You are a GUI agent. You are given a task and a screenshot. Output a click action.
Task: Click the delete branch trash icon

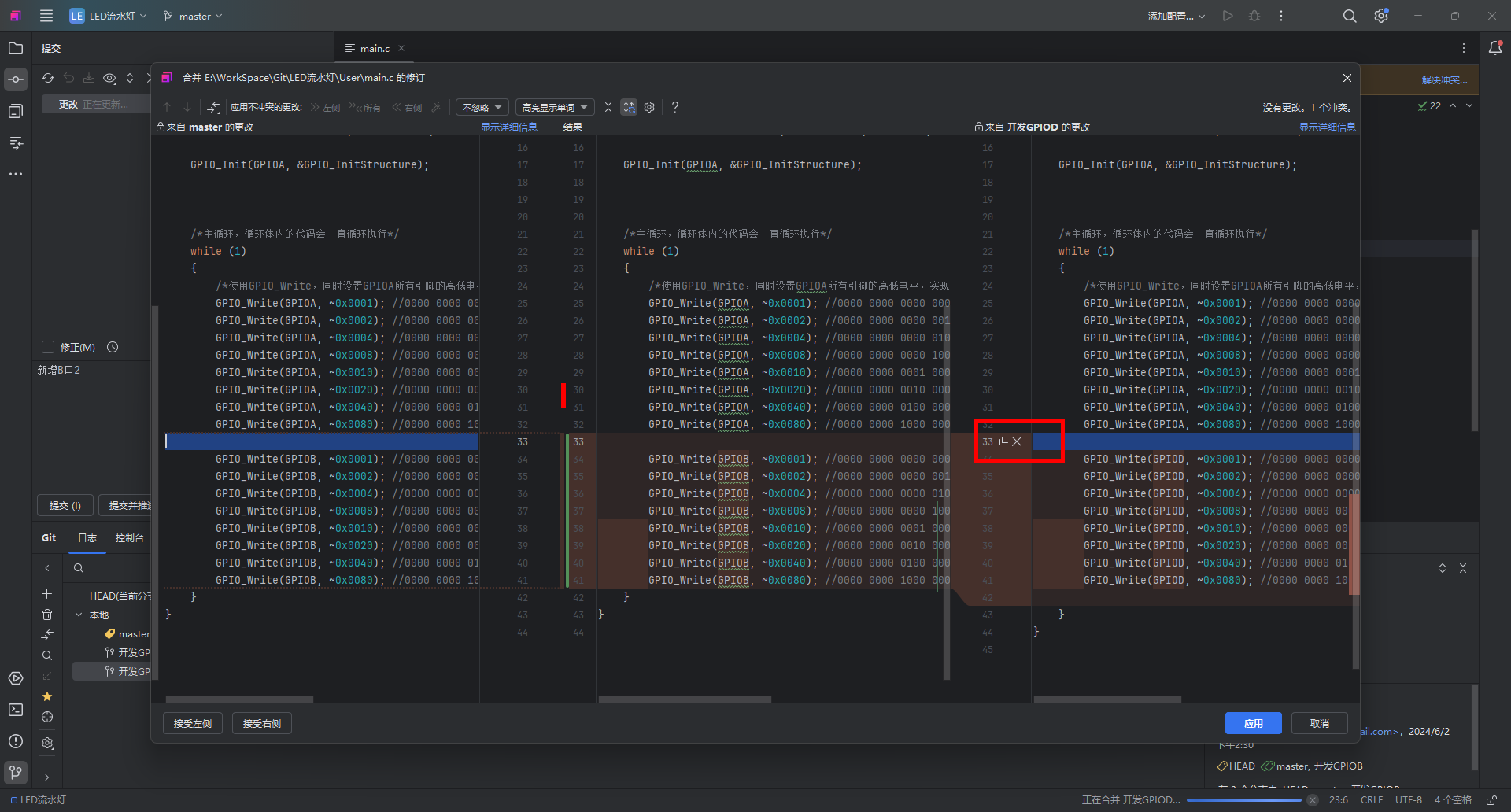(47, 615)
